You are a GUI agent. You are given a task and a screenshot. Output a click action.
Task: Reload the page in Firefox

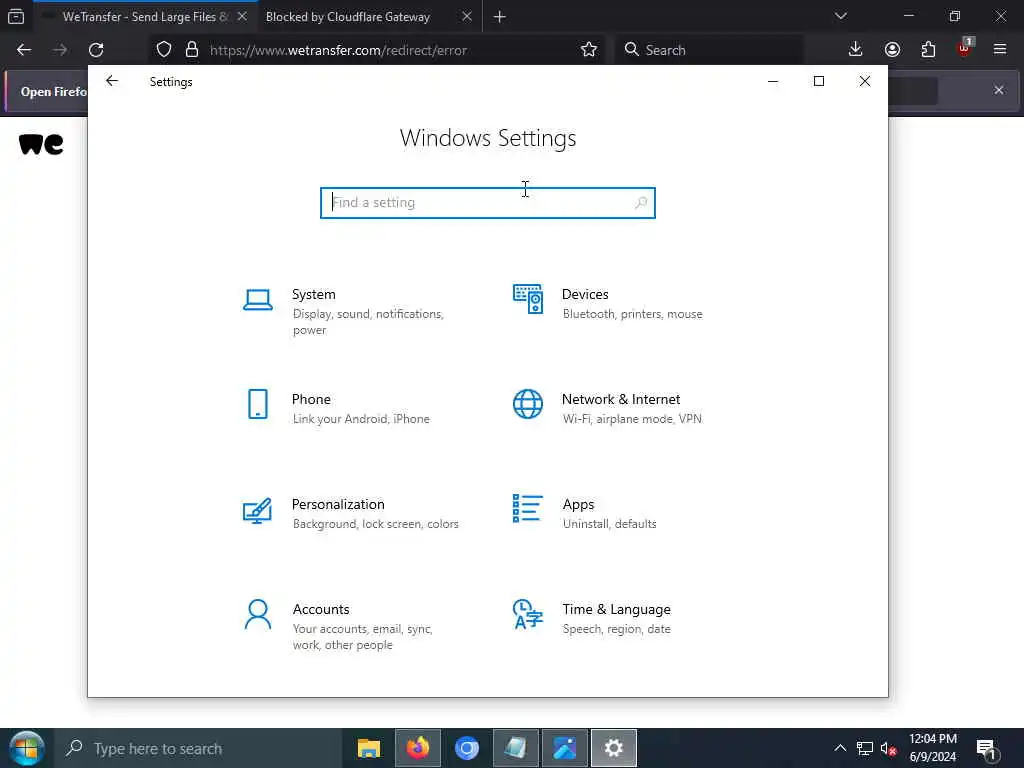[x=96, y=50]
